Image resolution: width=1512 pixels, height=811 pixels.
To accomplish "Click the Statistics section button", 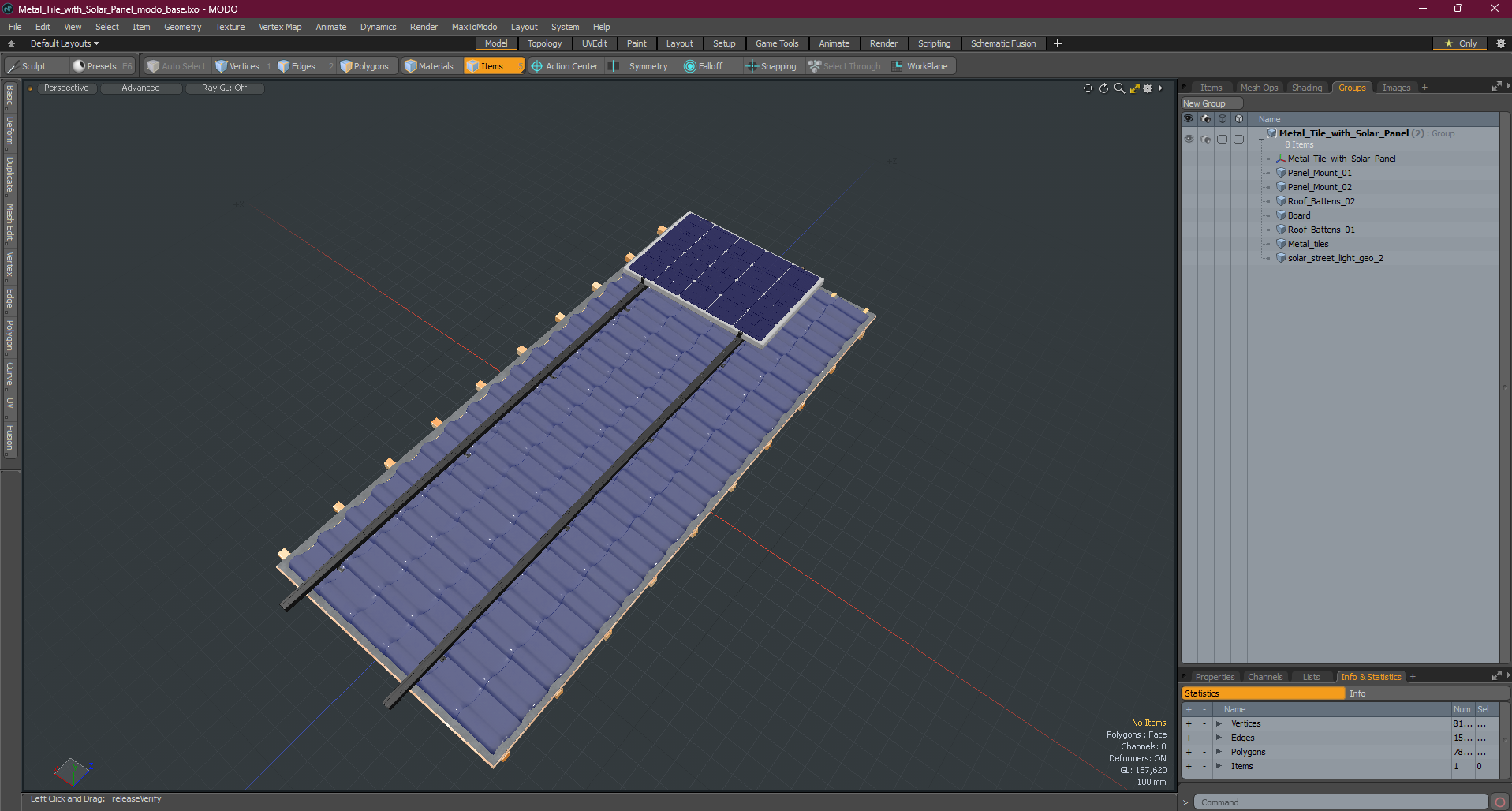I will point(1263,693).
